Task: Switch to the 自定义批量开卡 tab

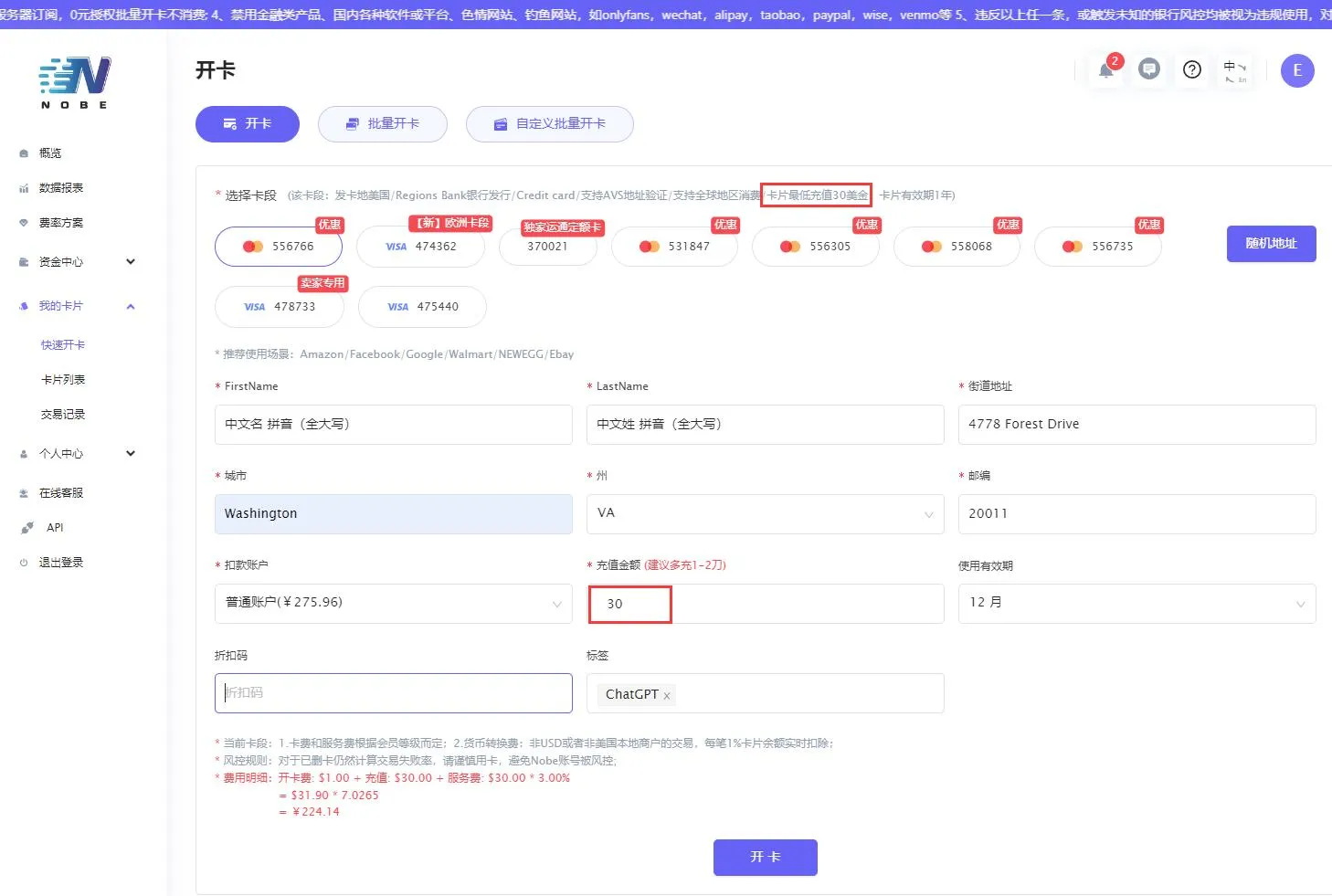Action: tap(550, 124)
